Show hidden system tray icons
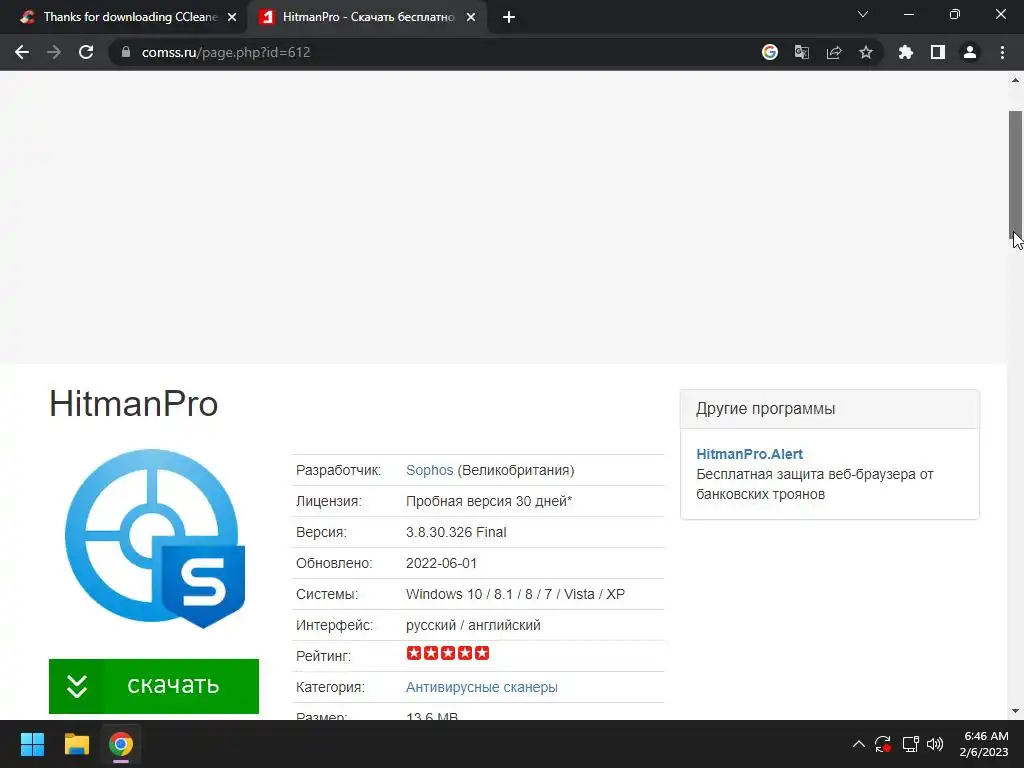The image size is (1024, 768). 859,744
